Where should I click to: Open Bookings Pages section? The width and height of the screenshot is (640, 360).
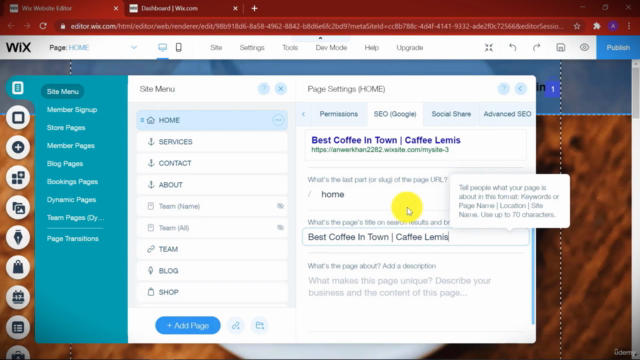click(72, 181)
